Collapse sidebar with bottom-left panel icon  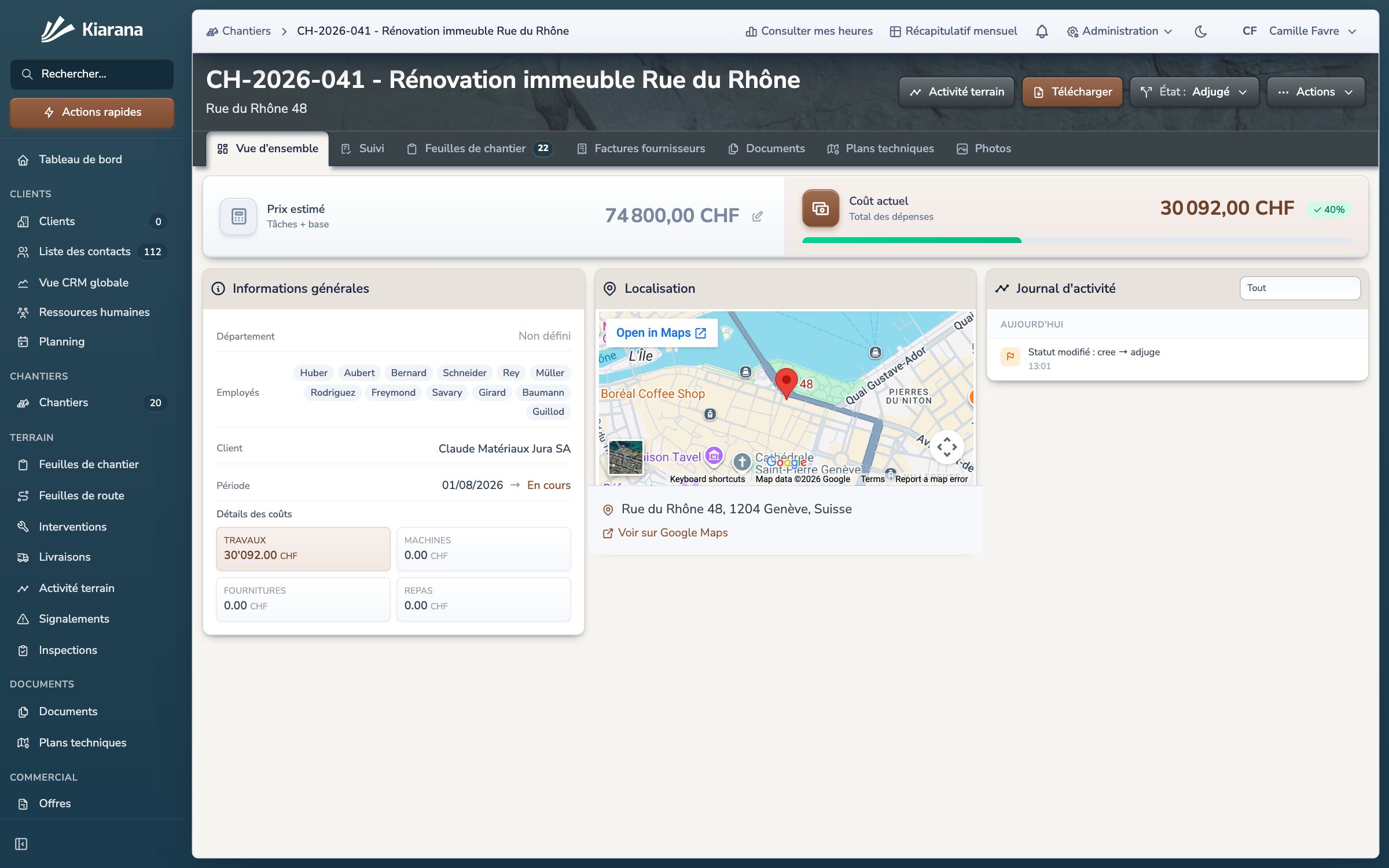21,844
